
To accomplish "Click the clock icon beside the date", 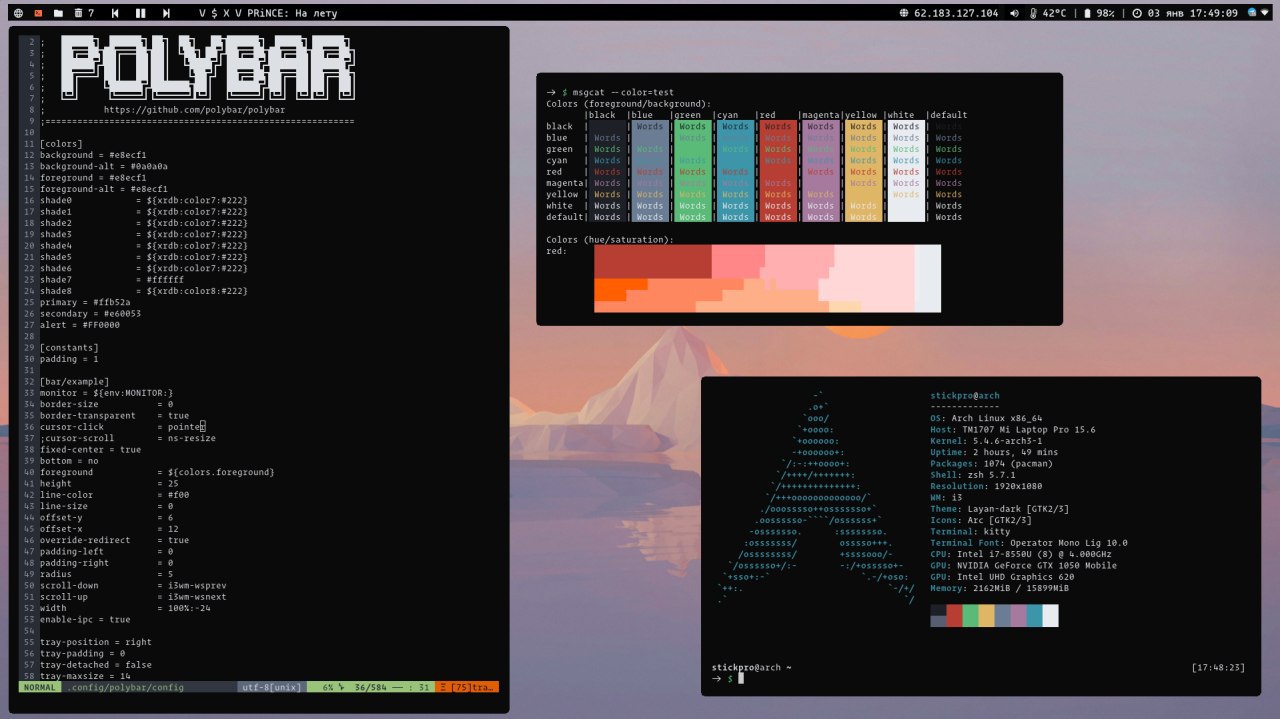I will (1137, 13).
